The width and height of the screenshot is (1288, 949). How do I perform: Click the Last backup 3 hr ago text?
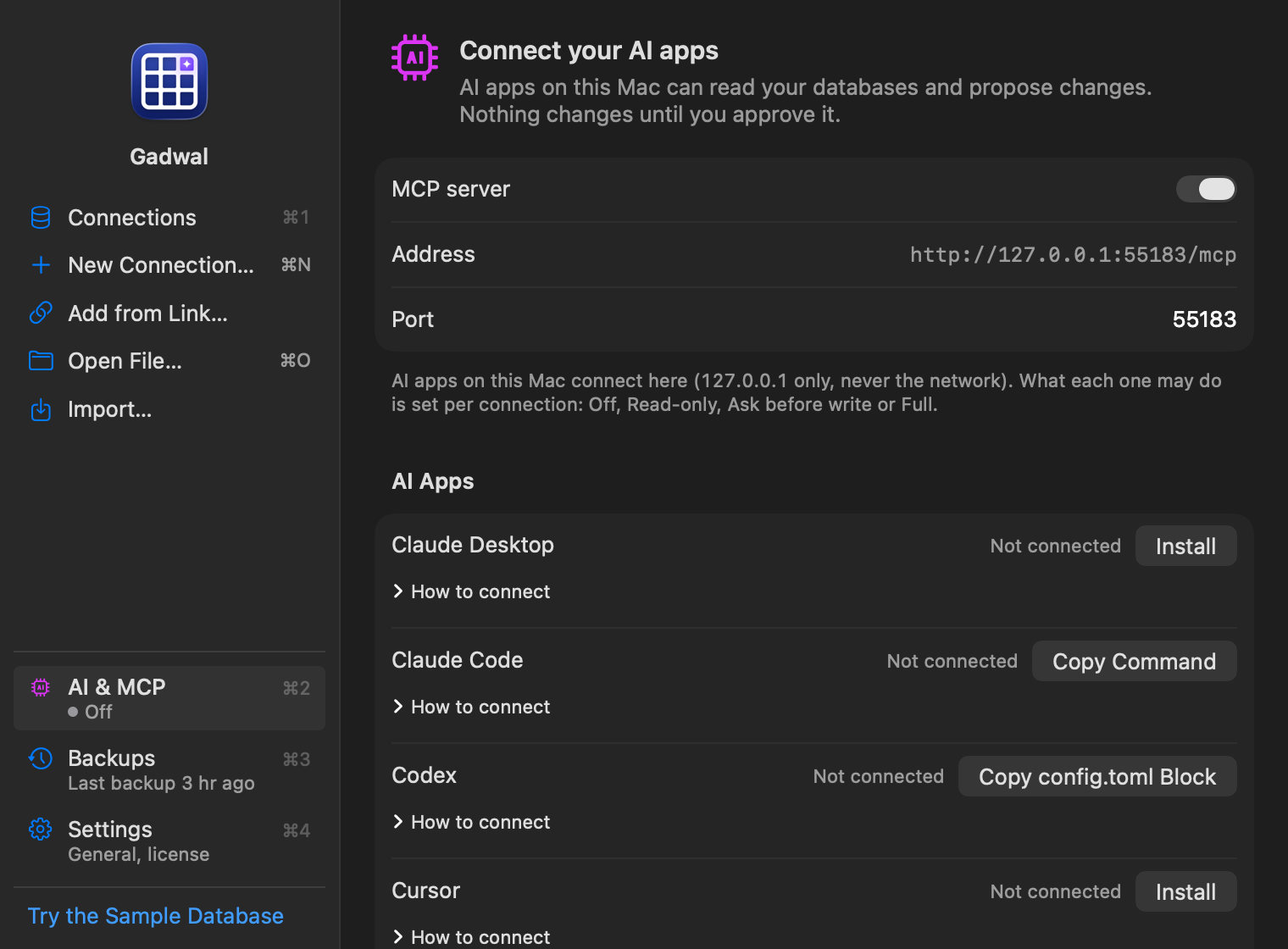point(161,783)
